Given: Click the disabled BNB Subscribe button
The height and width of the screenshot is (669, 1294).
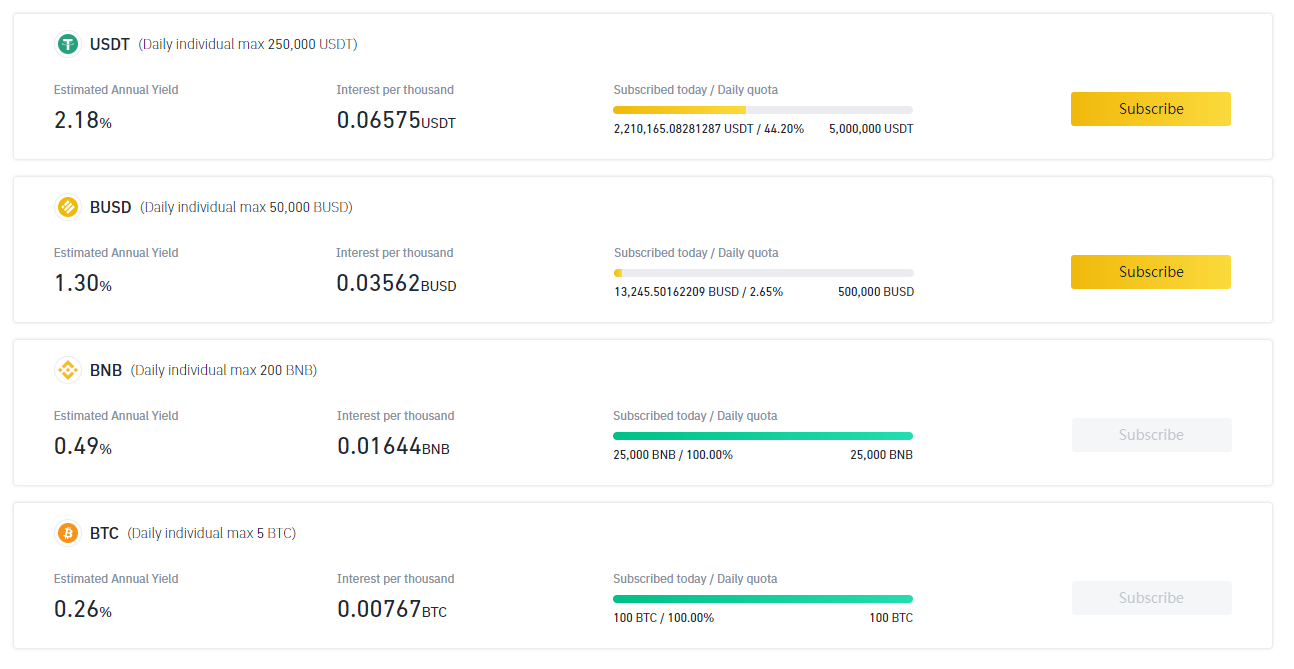Looking at the screenshot, I should [x=1151, y=435].
